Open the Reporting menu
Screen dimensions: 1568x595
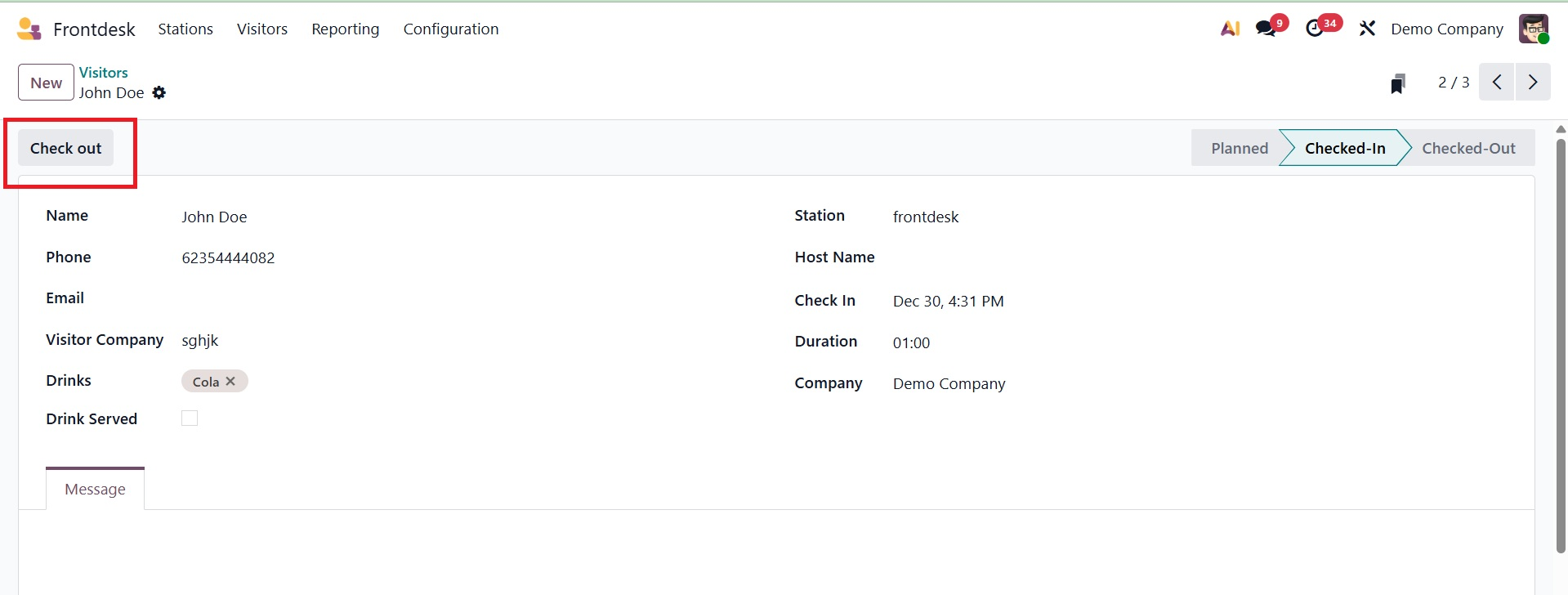[345, 29]
